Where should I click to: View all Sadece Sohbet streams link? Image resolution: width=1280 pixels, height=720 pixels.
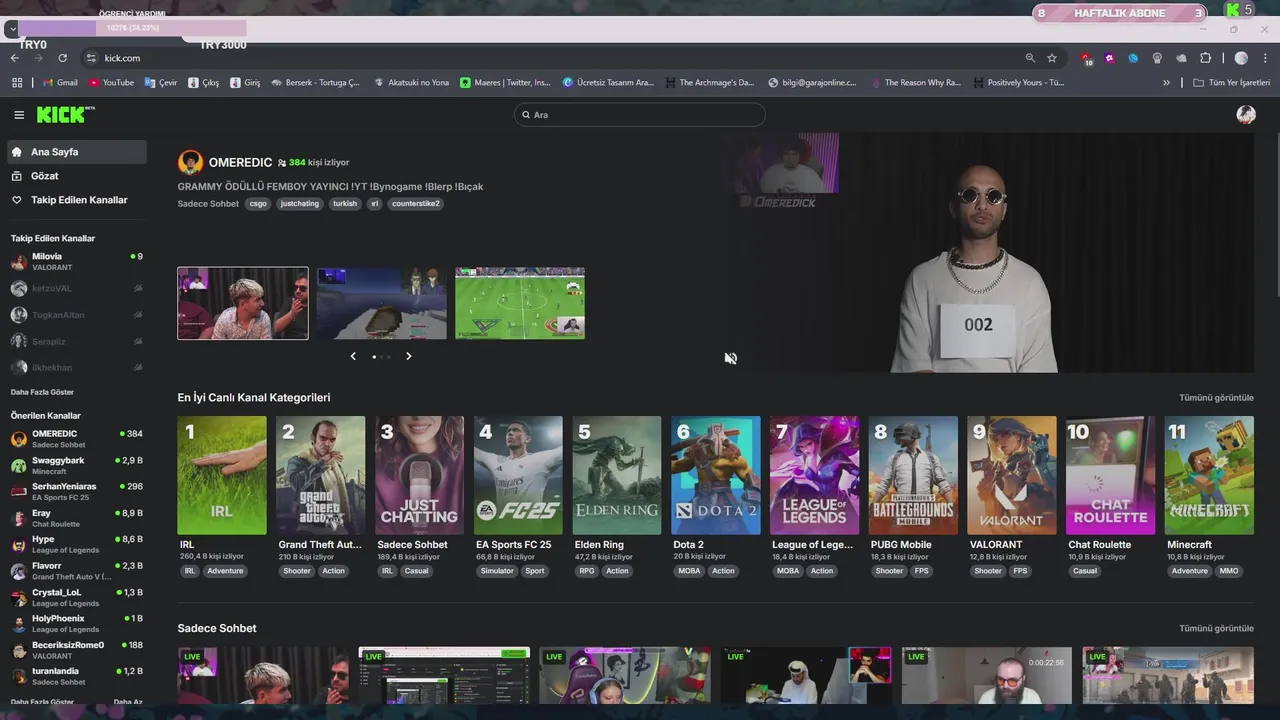(x=1216, y=629)
